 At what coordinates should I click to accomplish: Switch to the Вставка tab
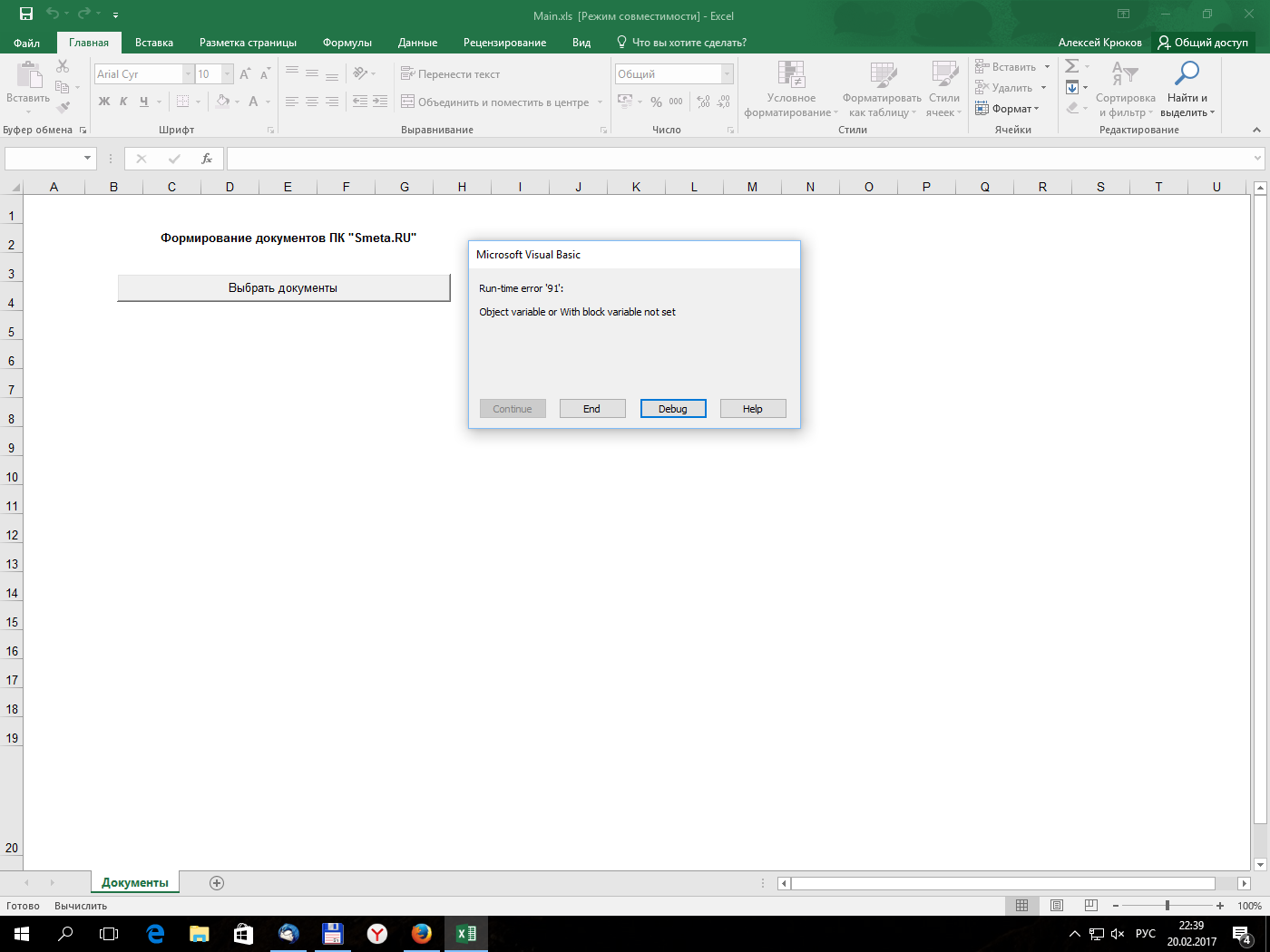click(x=154, y=43)
